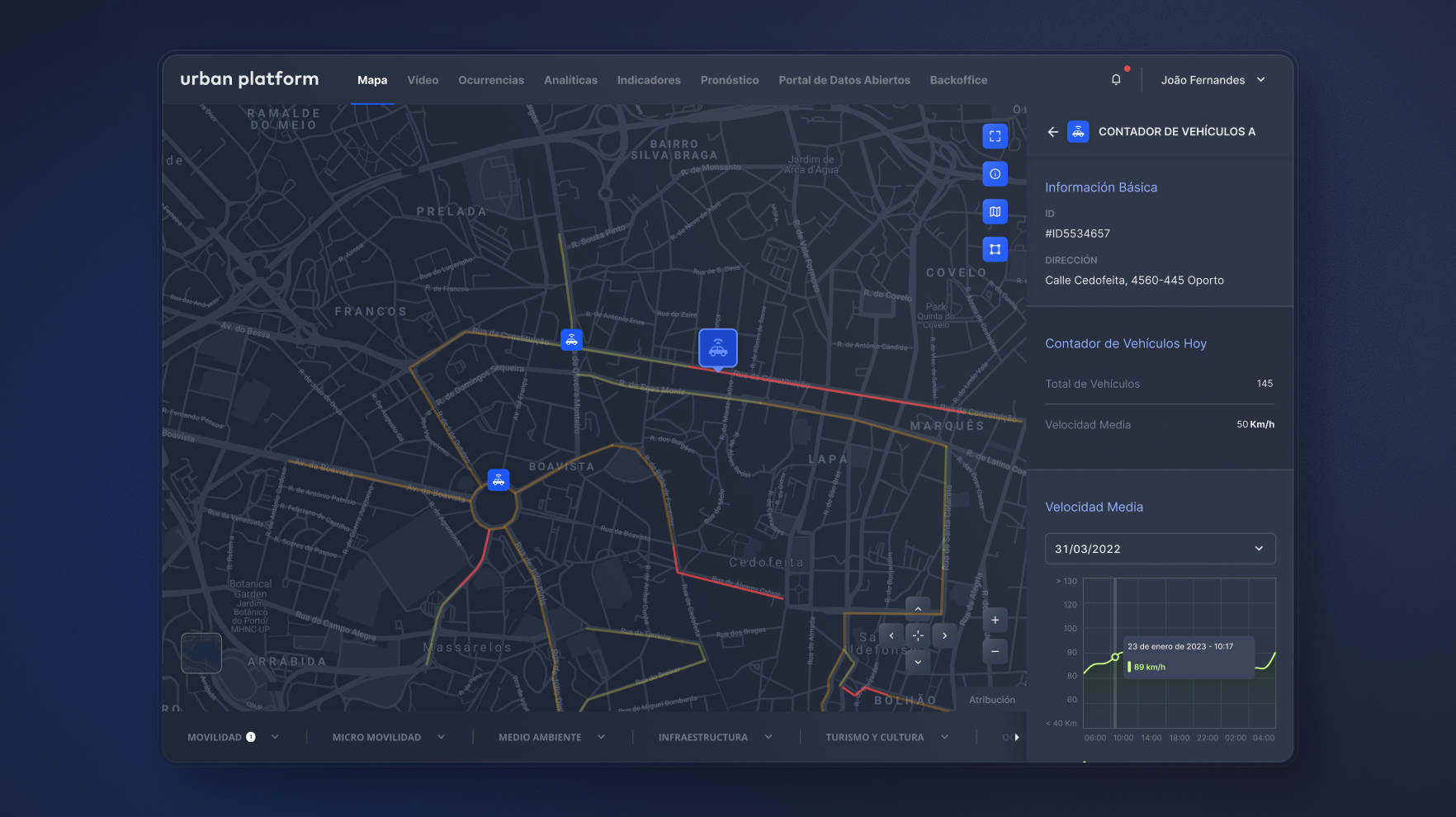Select the highlighted vehicle counter marker
The height and width of the screenshot is (817, 1456).
(718, 348)
